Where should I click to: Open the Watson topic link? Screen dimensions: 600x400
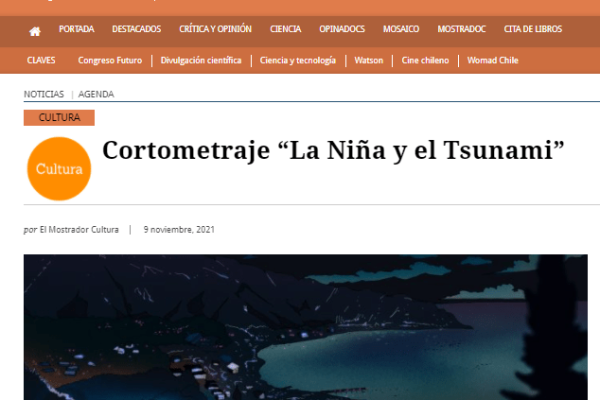pyautogui.click(x=368, y=60)
